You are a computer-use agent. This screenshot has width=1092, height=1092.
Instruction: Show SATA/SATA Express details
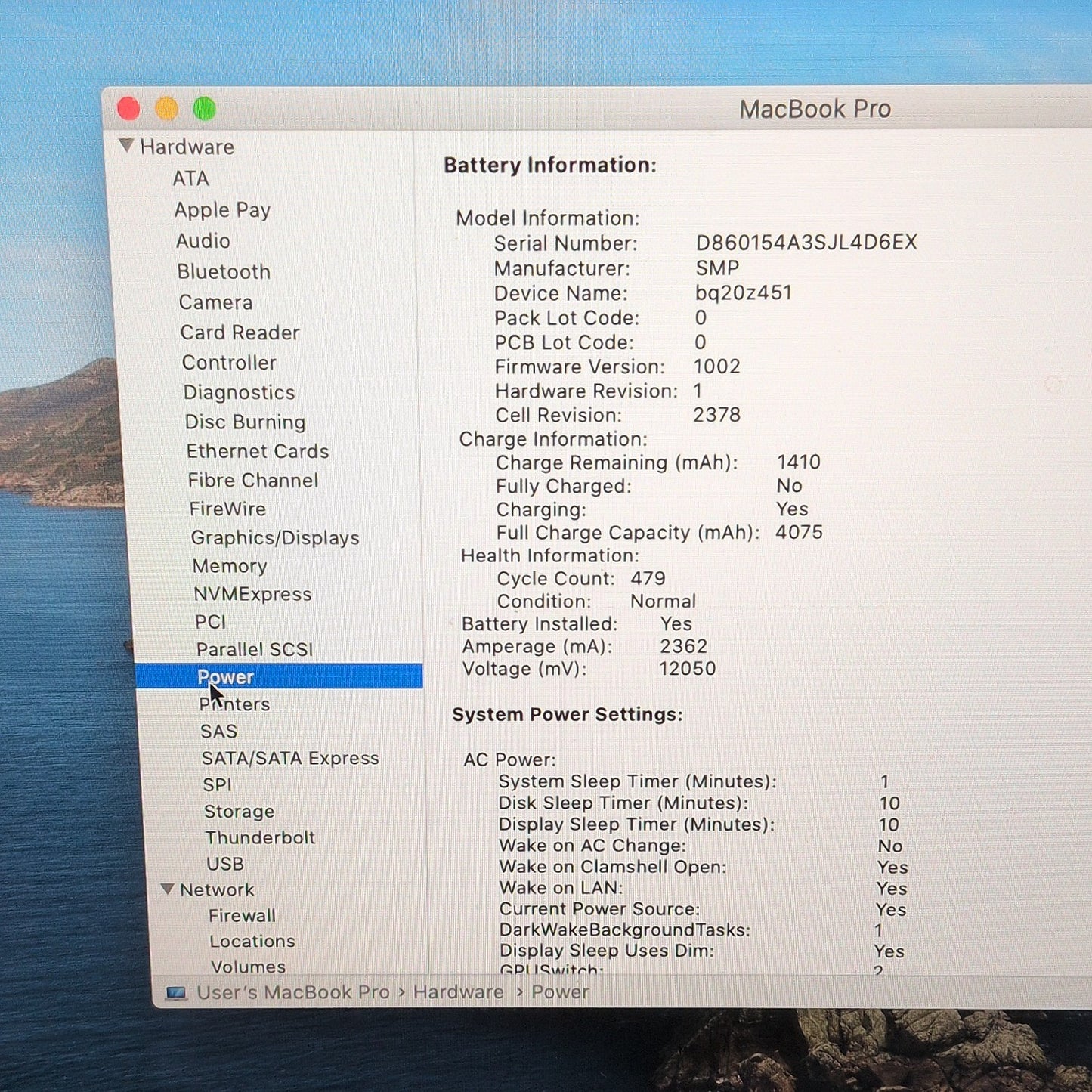pyautogui.click(x=290, y=758)
